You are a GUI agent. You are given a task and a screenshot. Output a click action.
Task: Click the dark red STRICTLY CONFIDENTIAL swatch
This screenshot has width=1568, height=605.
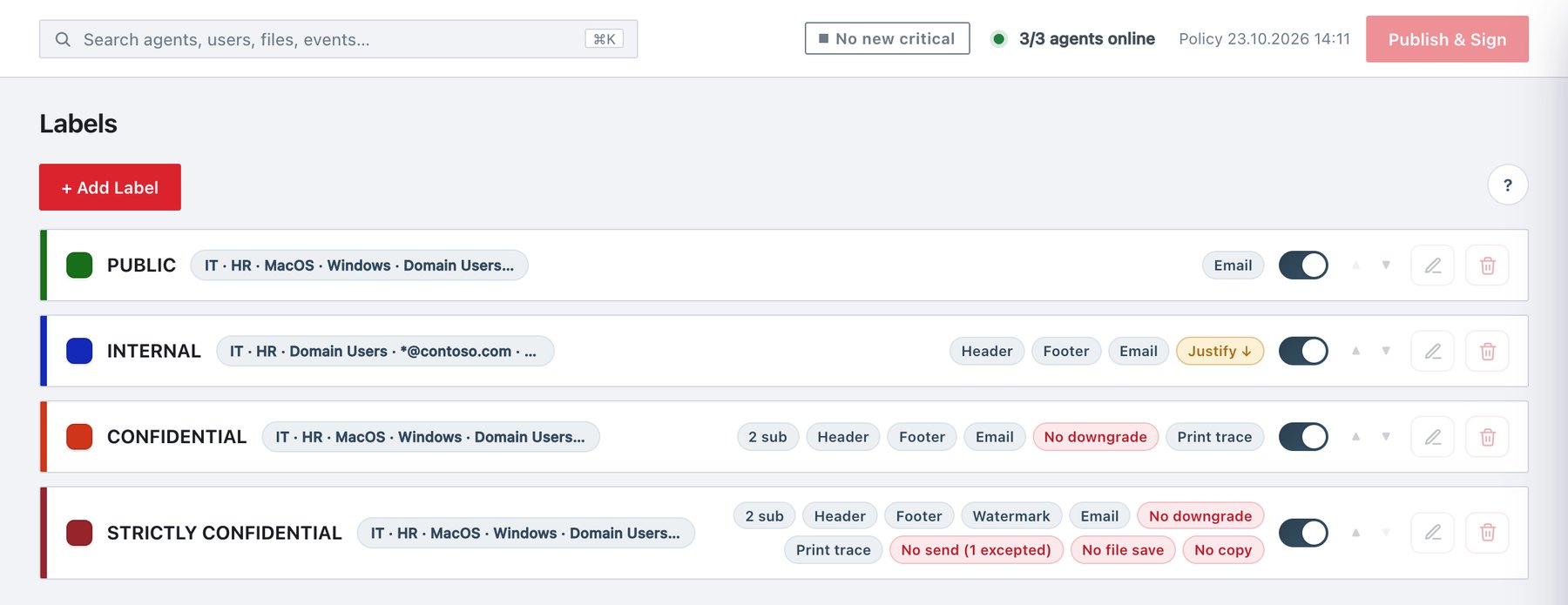coord(79,533)
